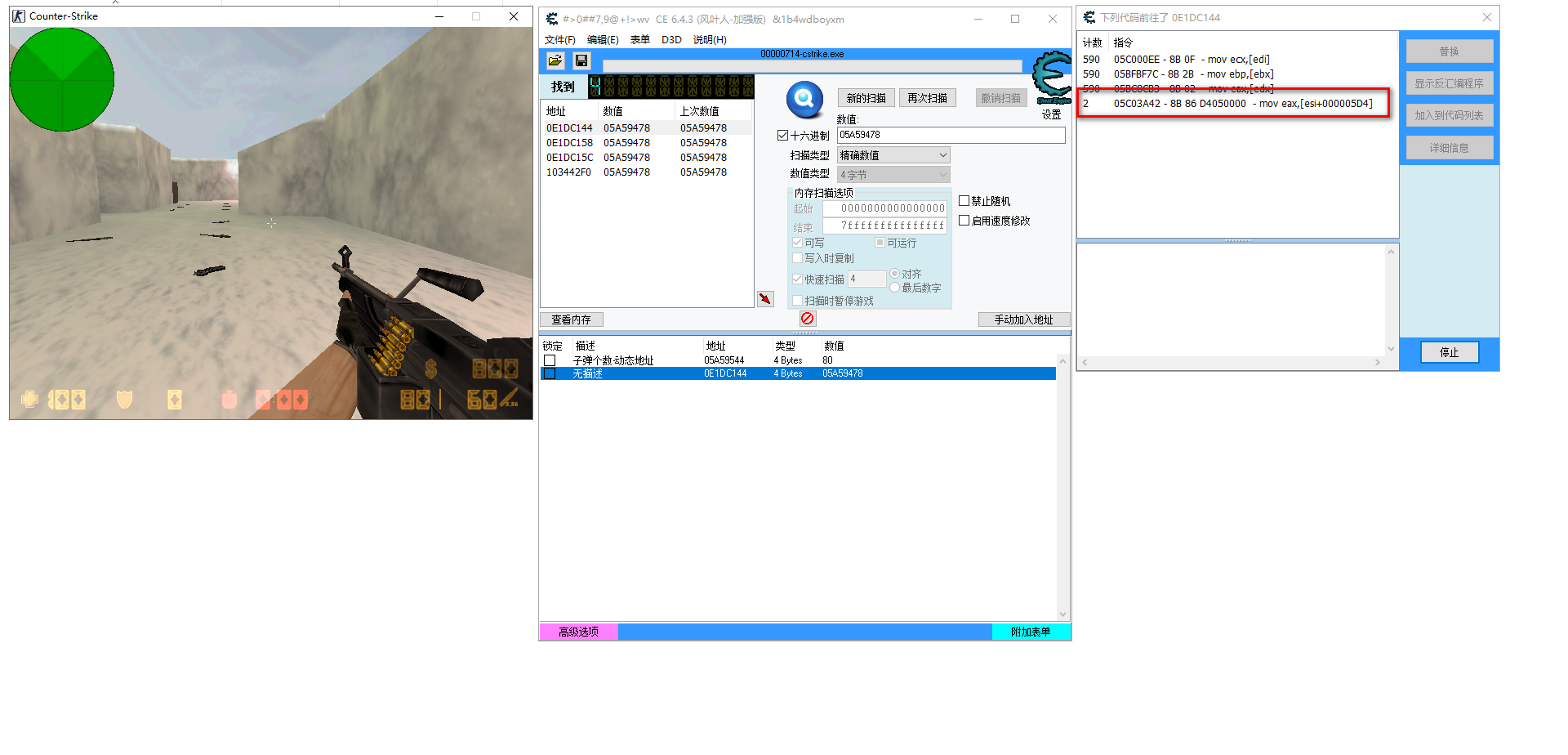Toggle the 扫描时暂停游戏 checkbox
This screenshot has height=755, width=1568.
coord(797,301)
